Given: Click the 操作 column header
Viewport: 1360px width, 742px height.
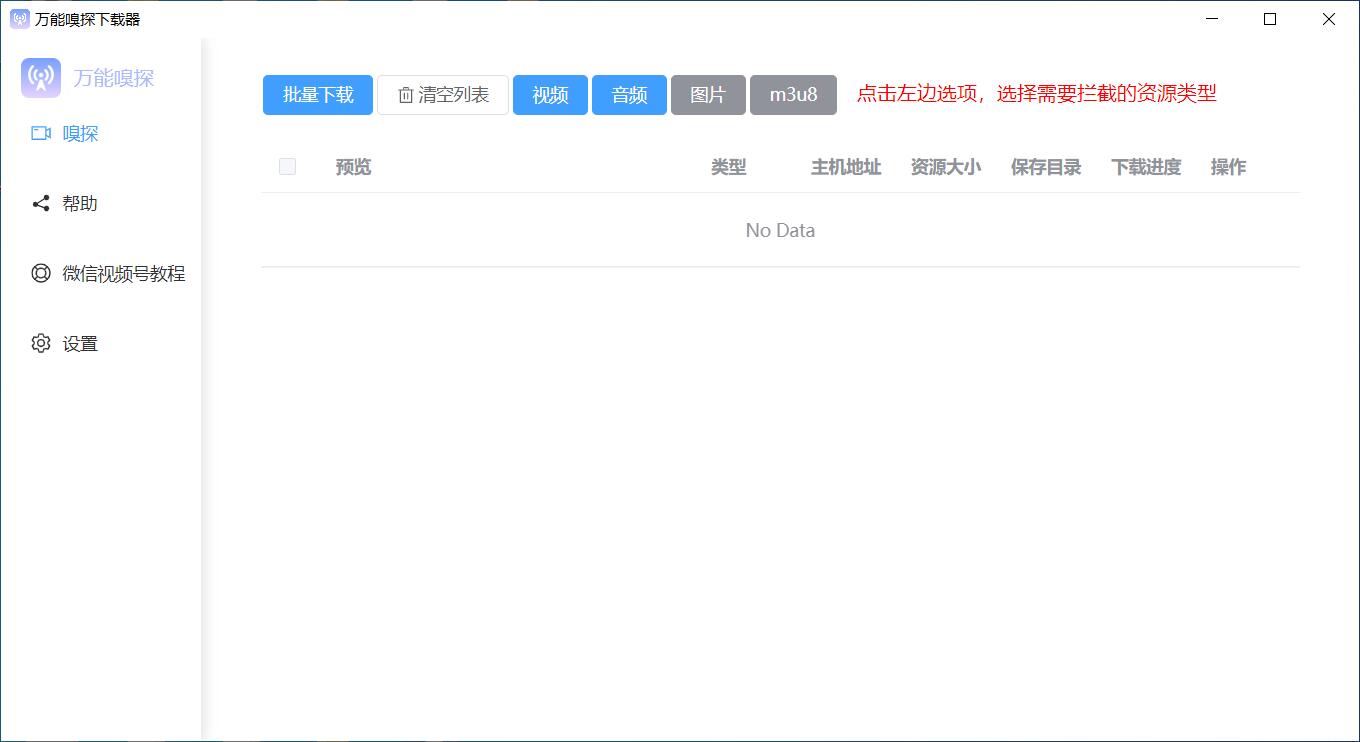Looking at the screenshot, I should coord(1228,167).
